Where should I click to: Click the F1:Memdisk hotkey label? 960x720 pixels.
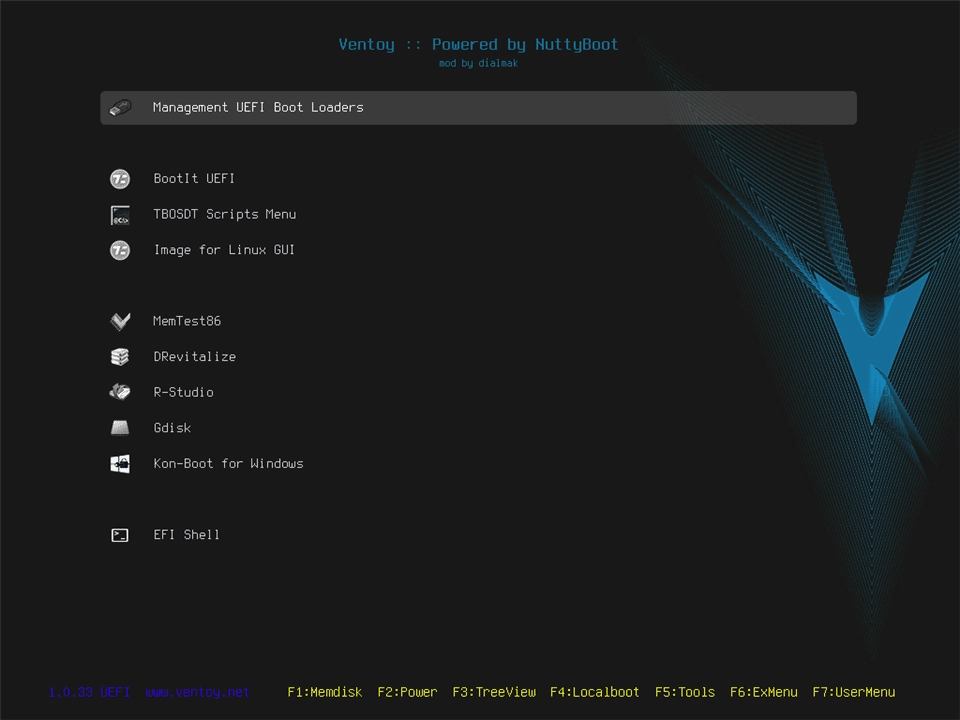pos(324,692)
